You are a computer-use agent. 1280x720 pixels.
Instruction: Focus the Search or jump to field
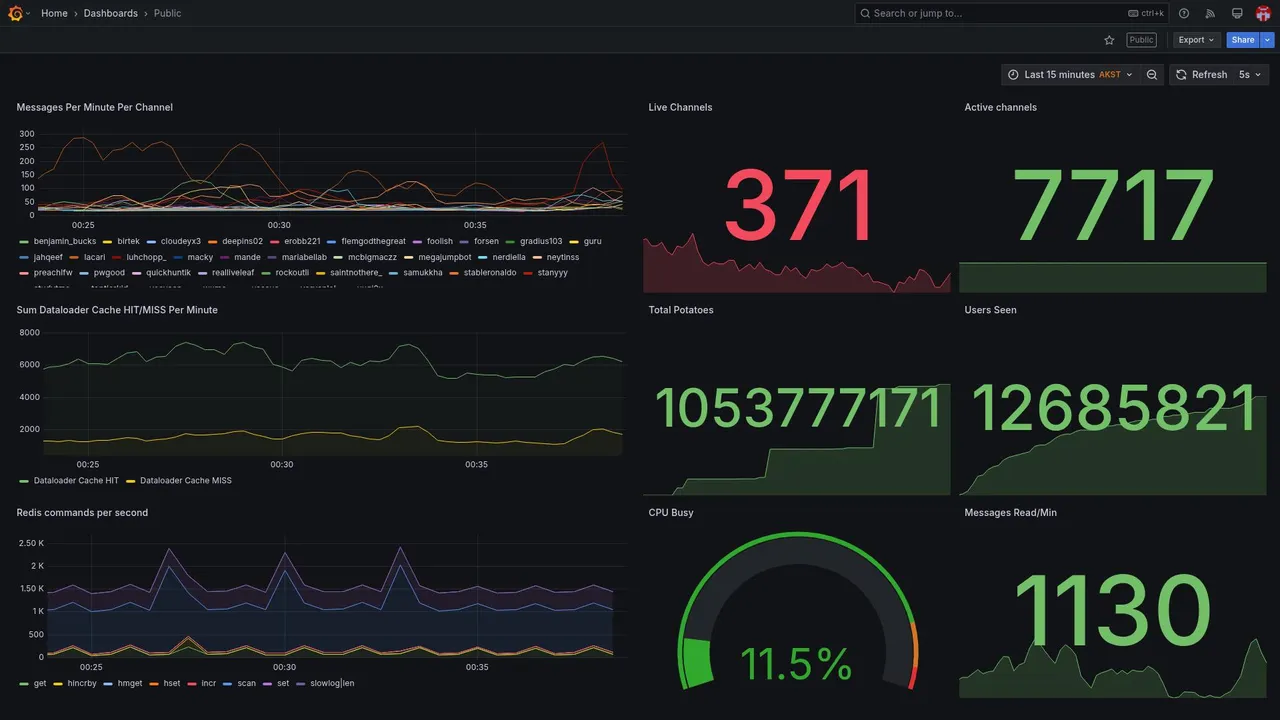[x=1012, y=13]
